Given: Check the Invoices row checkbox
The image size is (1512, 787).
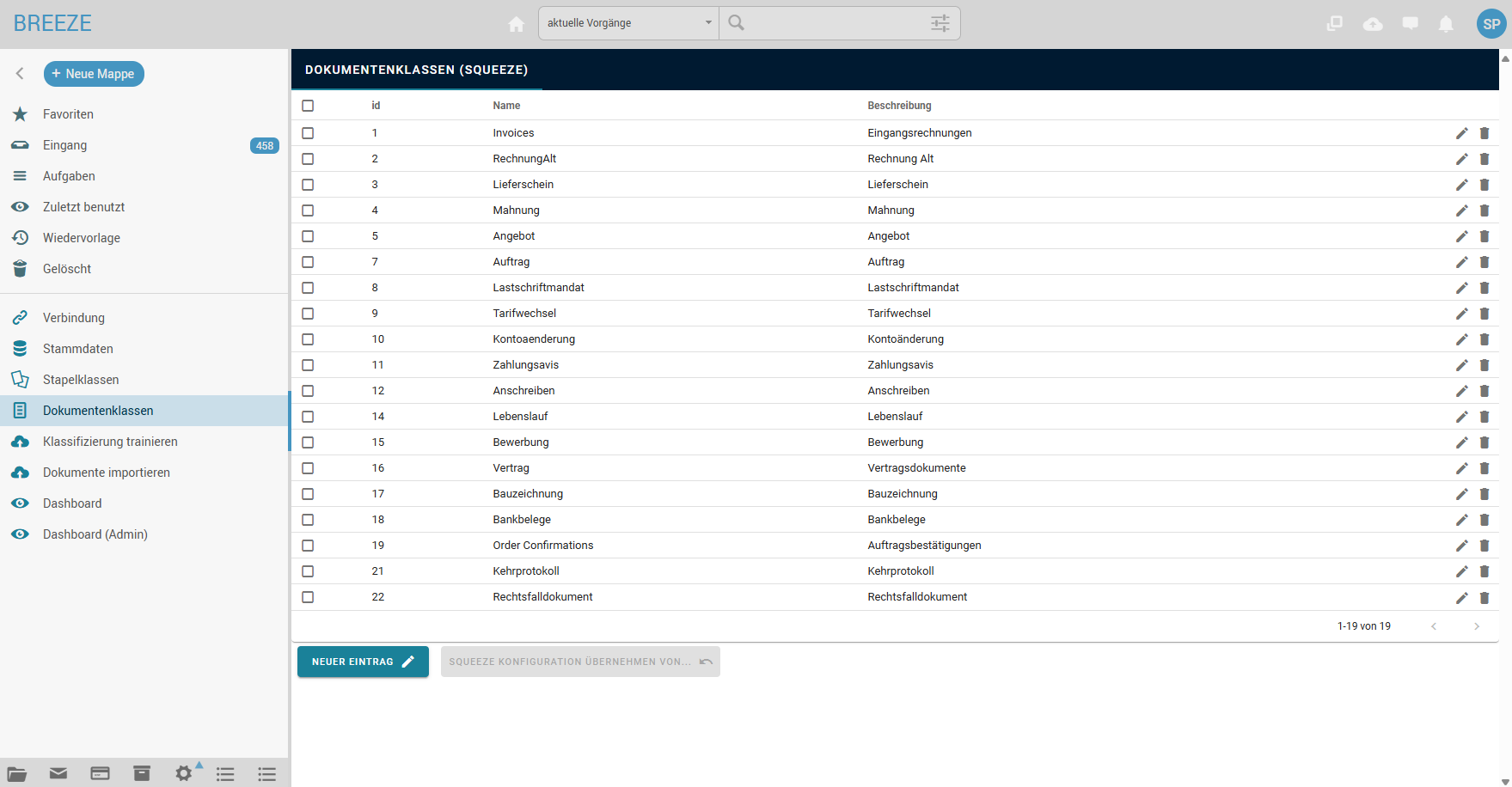Looking at the screenshot, I should [x=308, y=133].
